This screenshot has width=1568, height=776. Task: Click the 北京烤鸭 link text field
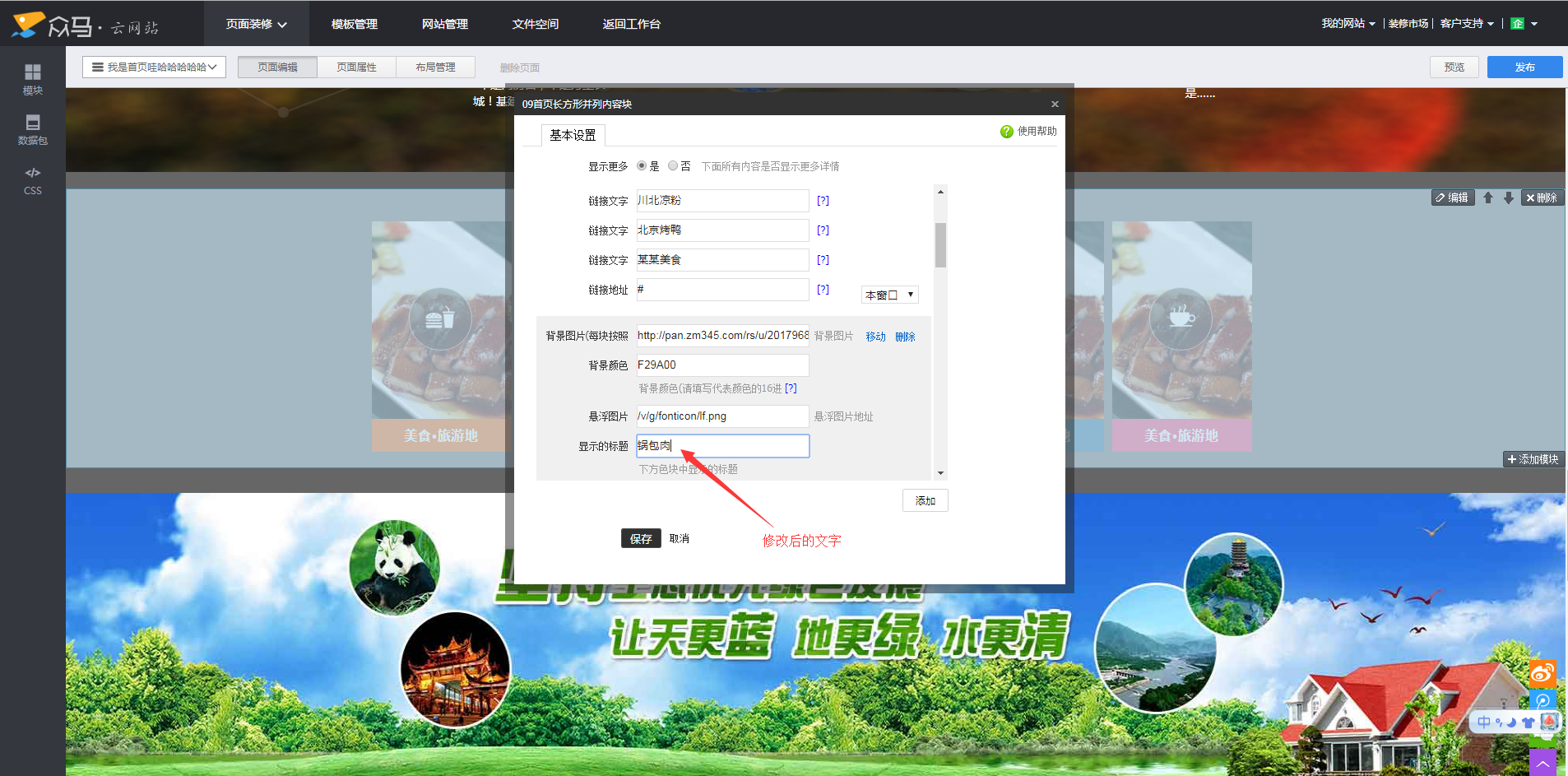click(x=722, y=230)
